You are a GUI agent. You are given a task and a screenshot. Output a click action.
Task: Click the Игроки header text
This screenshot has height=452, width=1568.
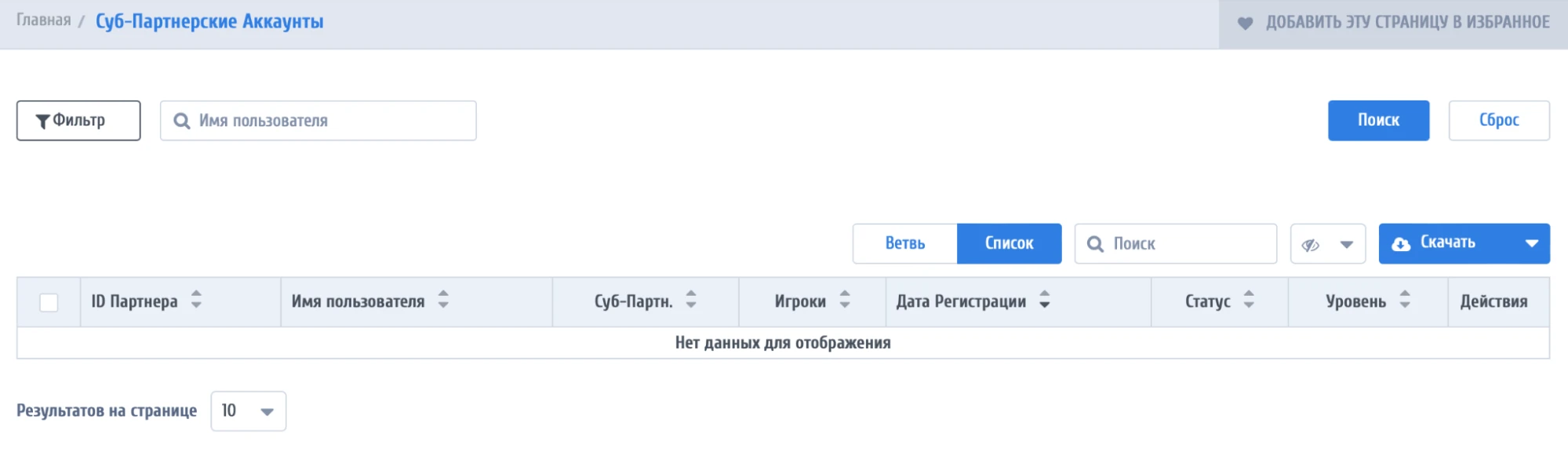pyautogui.click(x=800, y=301)
